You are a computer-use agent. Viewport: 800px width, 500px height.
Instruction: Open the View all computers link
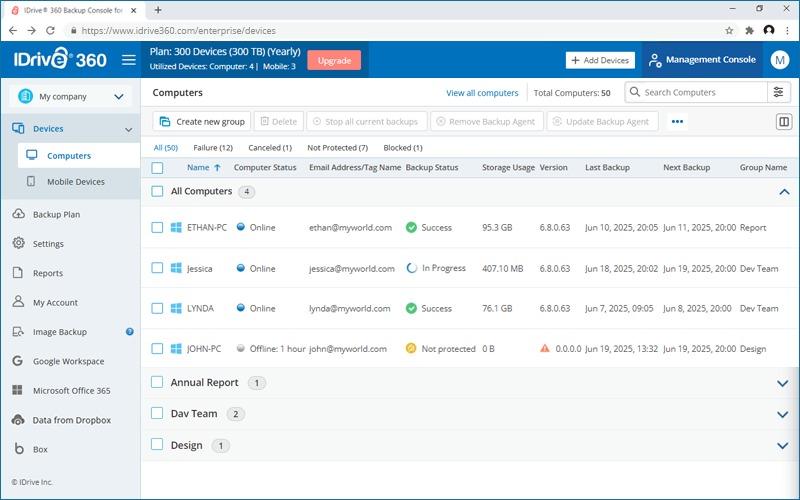[482, 93]
